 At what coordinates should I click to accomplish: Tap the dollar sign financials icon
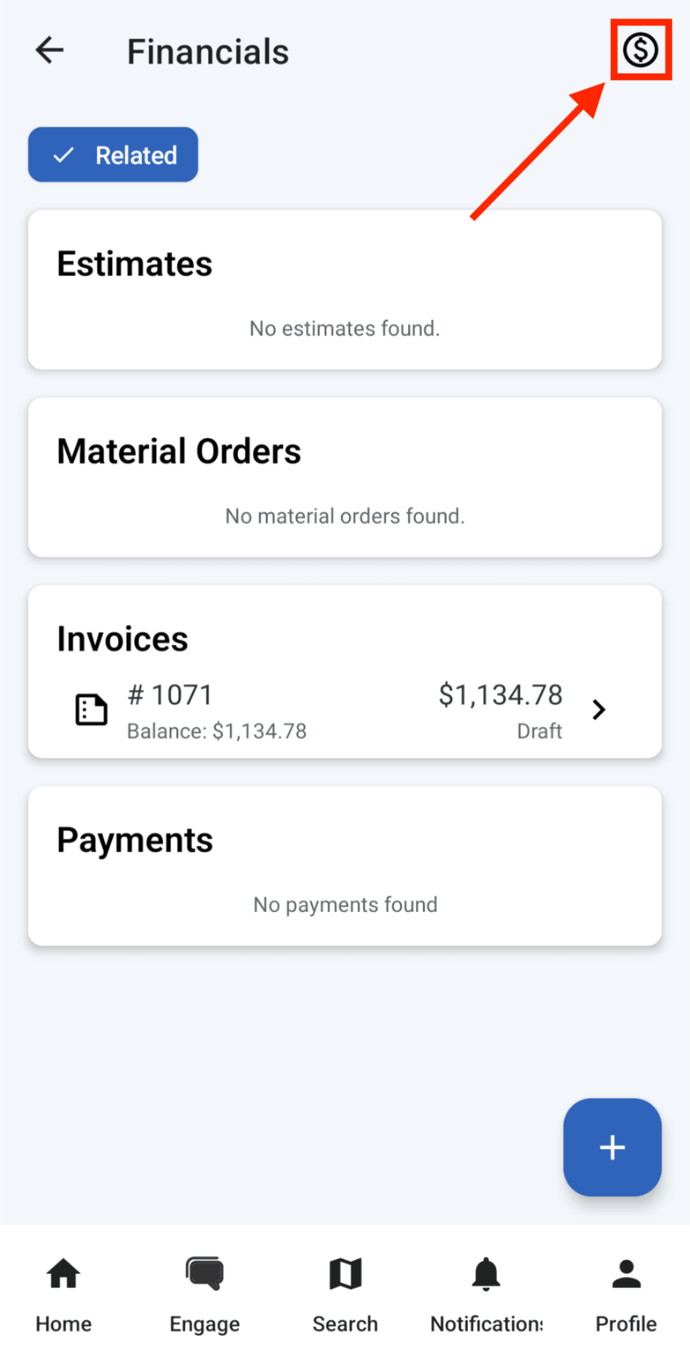pos(641,49)
